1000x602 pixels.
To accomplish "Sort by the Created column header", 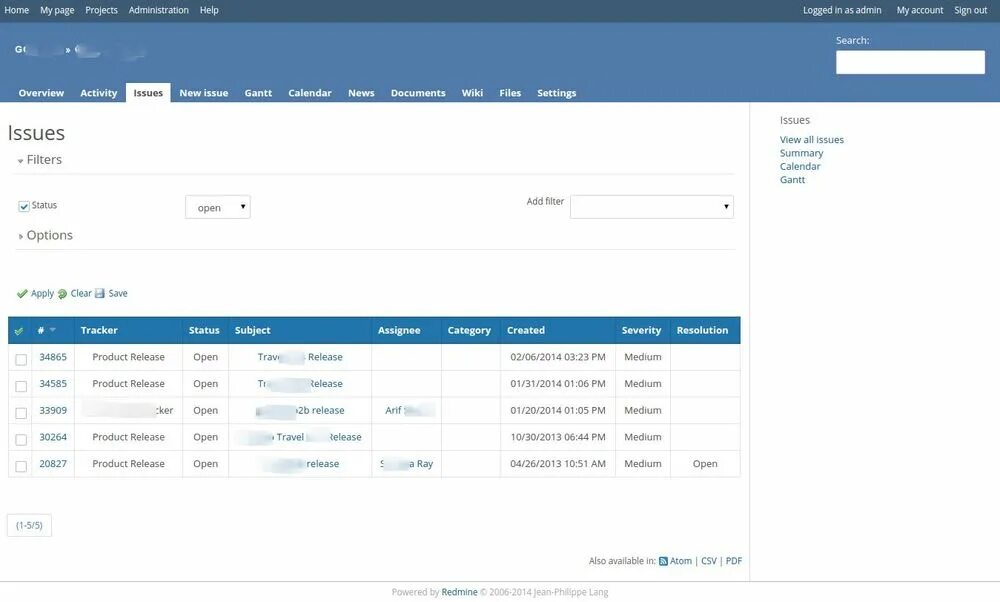I will (x=526, y=330).
